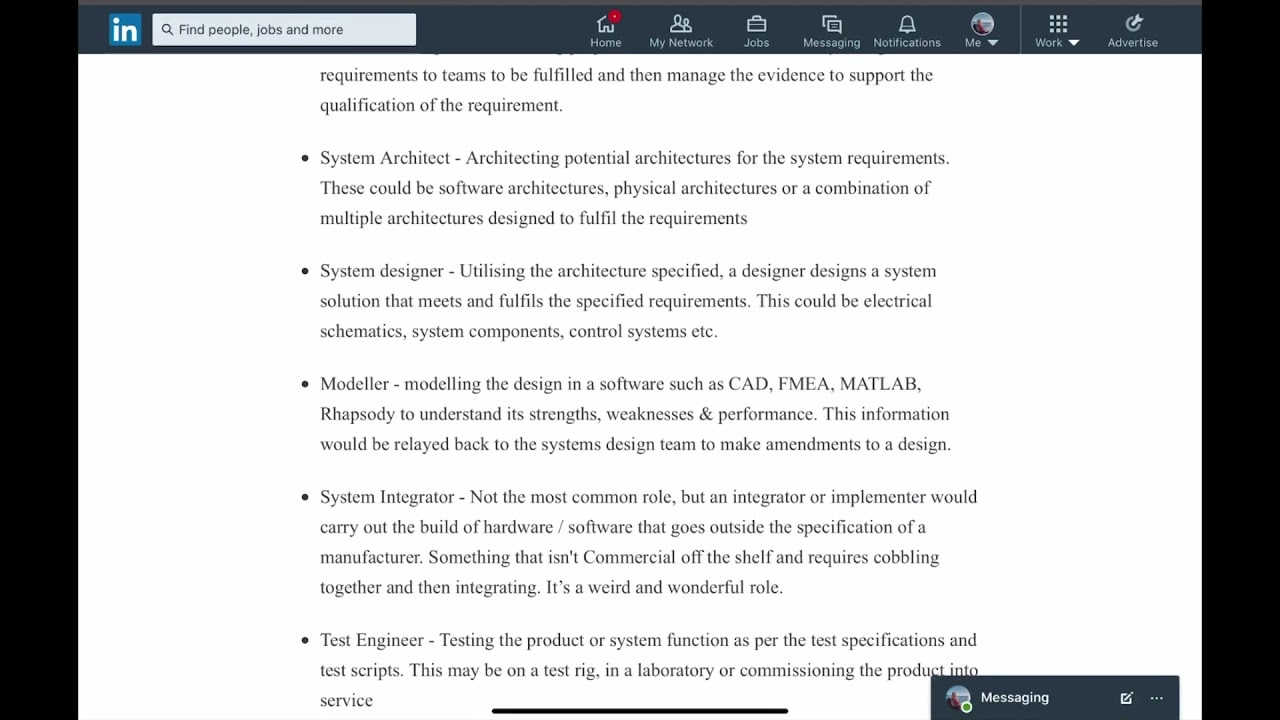This screenshot has width=1280, height=720.
Task: Expand the Work dropdown arrow
Action: [x=1074, y=43]
